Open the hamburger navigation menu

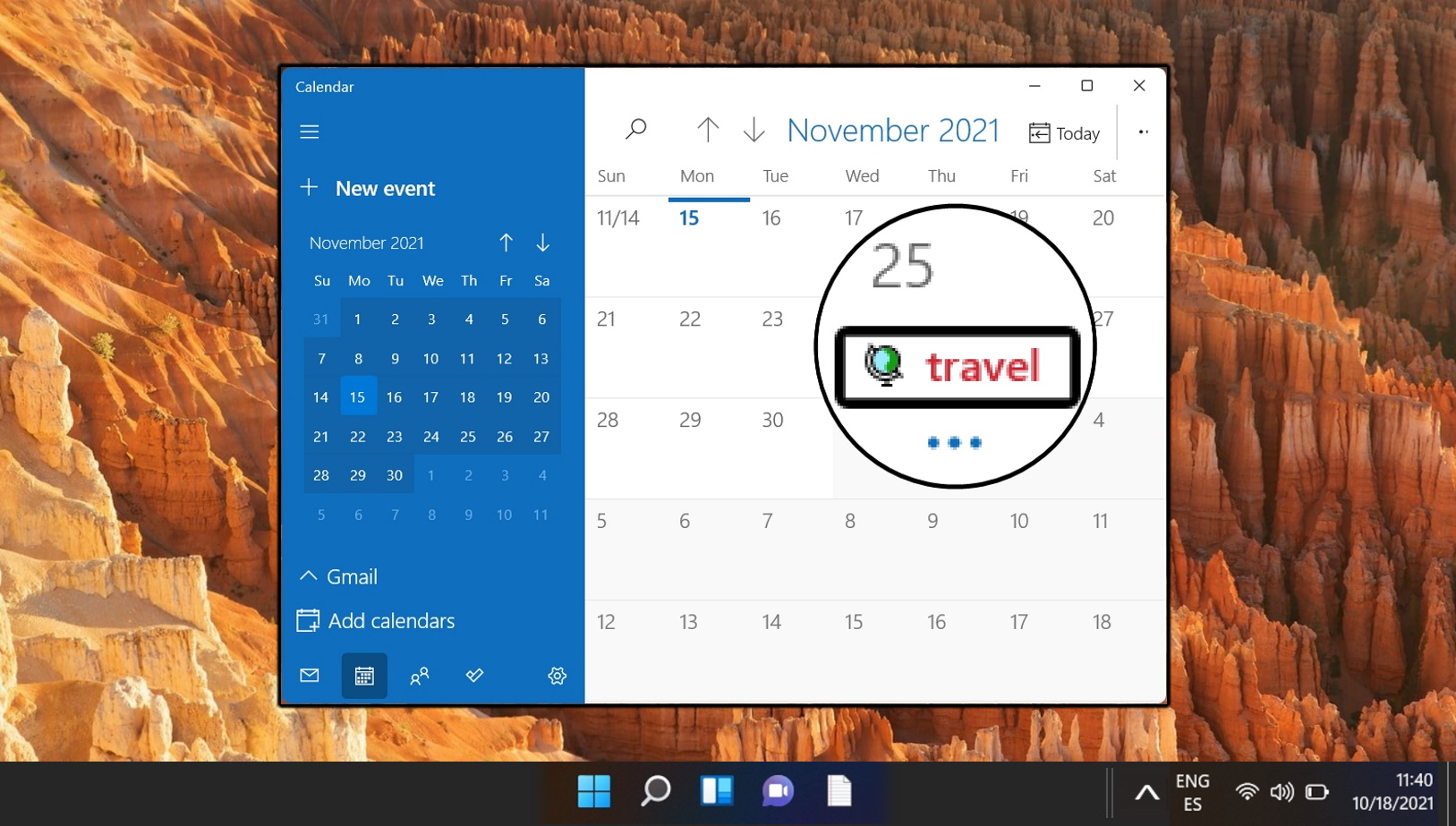click(310, 132)
